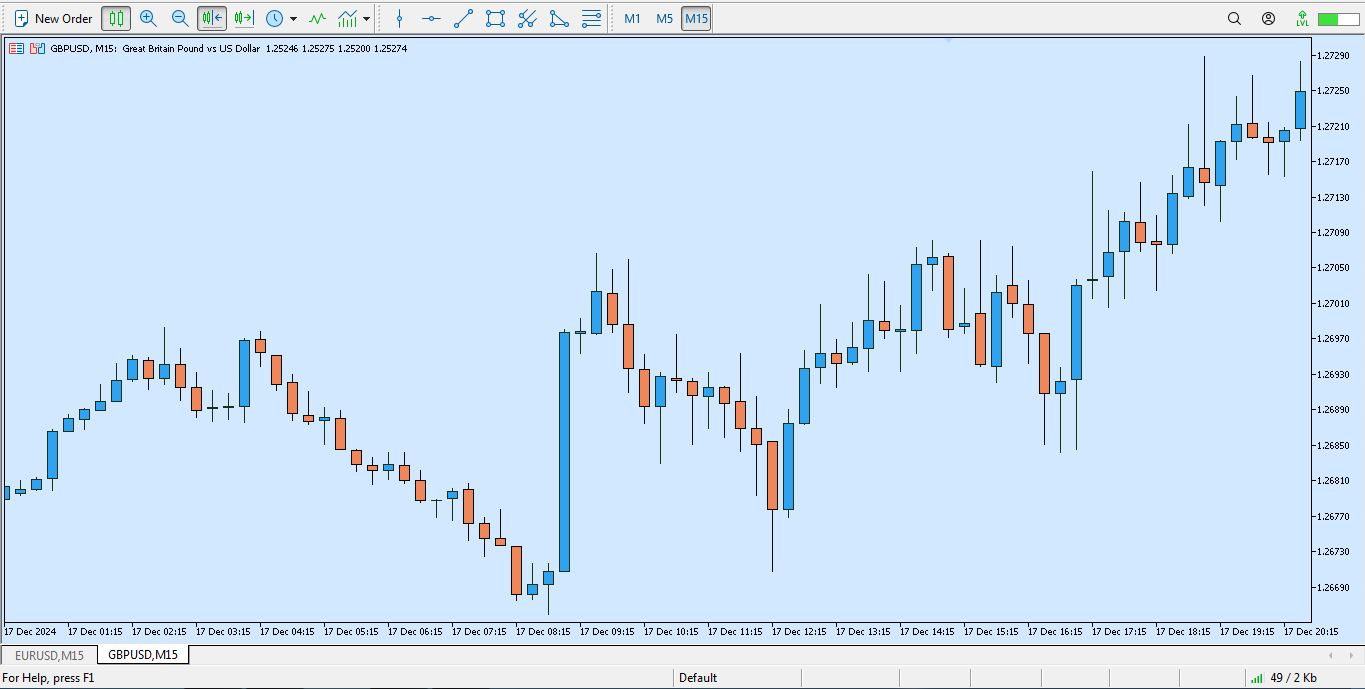1365x689 pixels.
Task: Switch to the EURUSD,M15 chart tab
Action: pos(49,655)
